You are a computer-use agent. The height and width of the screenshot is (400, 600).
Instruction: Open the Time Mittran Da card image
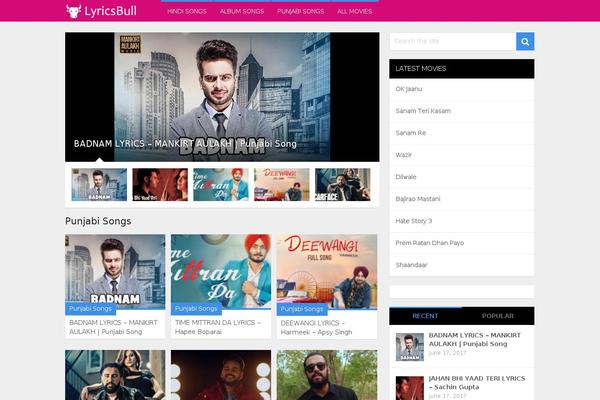[x=221, y=271]
